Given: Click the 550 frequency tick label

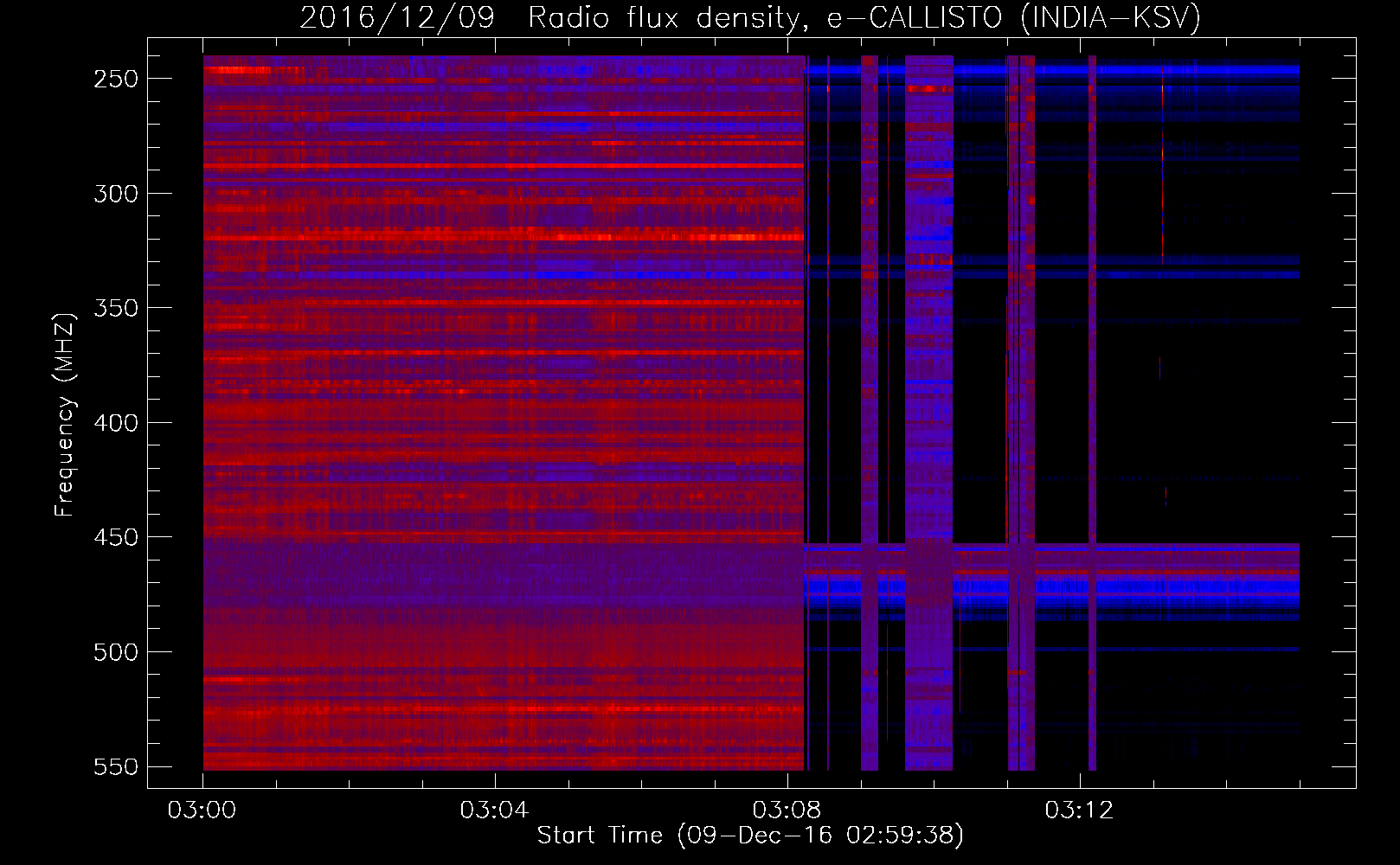Looking at the screenshot, I should [116, 767].
